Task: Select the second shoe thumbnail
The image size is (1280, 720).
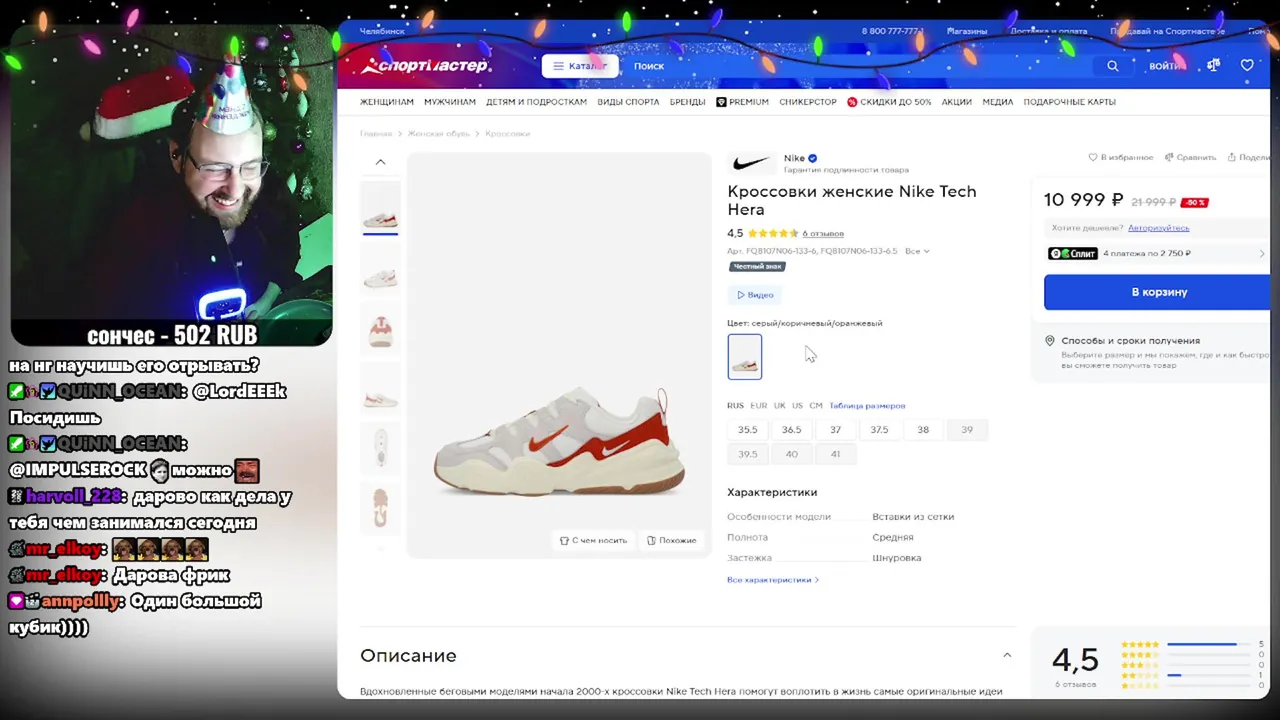Action: click(380, 268)
